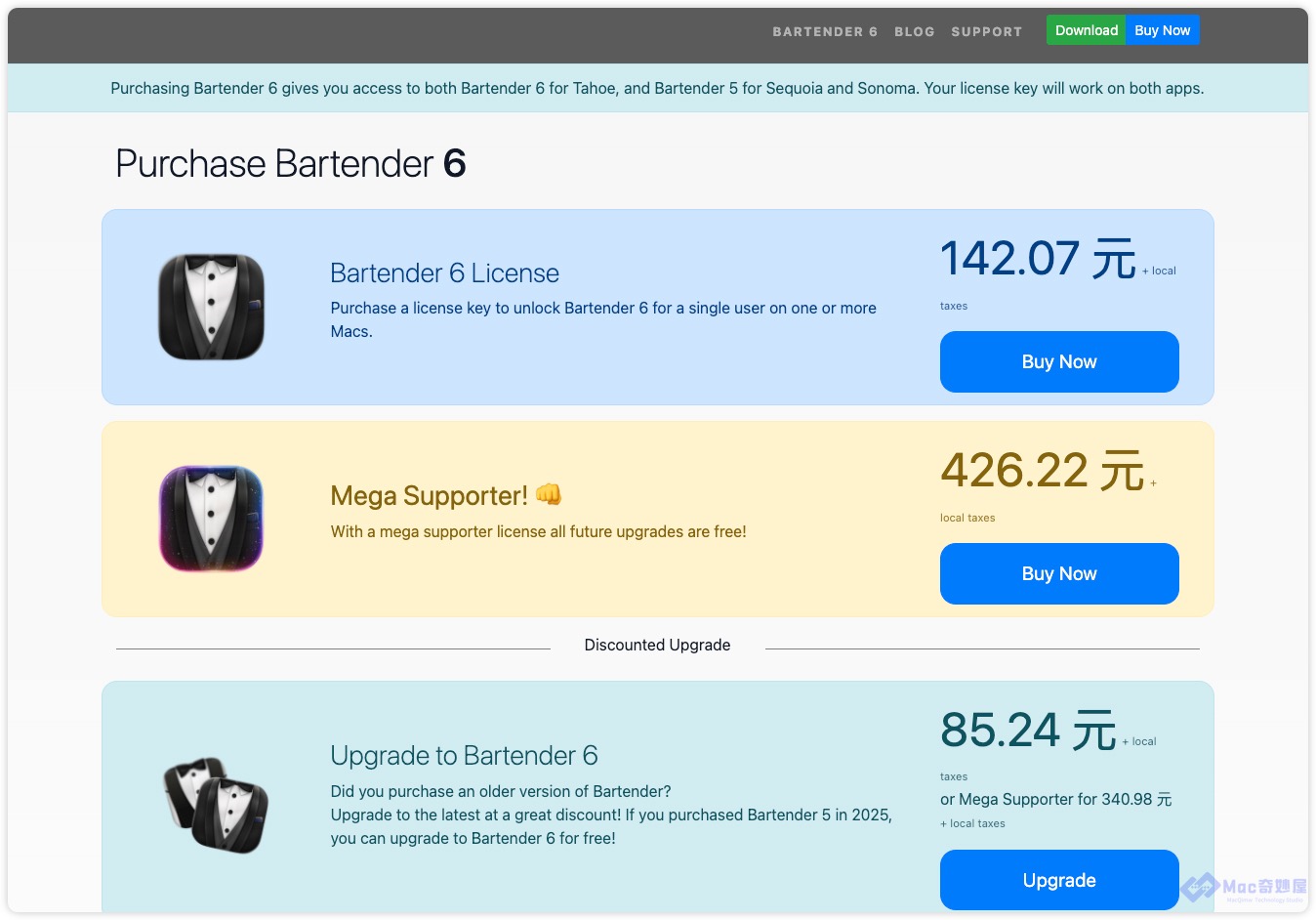Click the Mega Supporter glowing tuxedo icon

coord(211,519)
